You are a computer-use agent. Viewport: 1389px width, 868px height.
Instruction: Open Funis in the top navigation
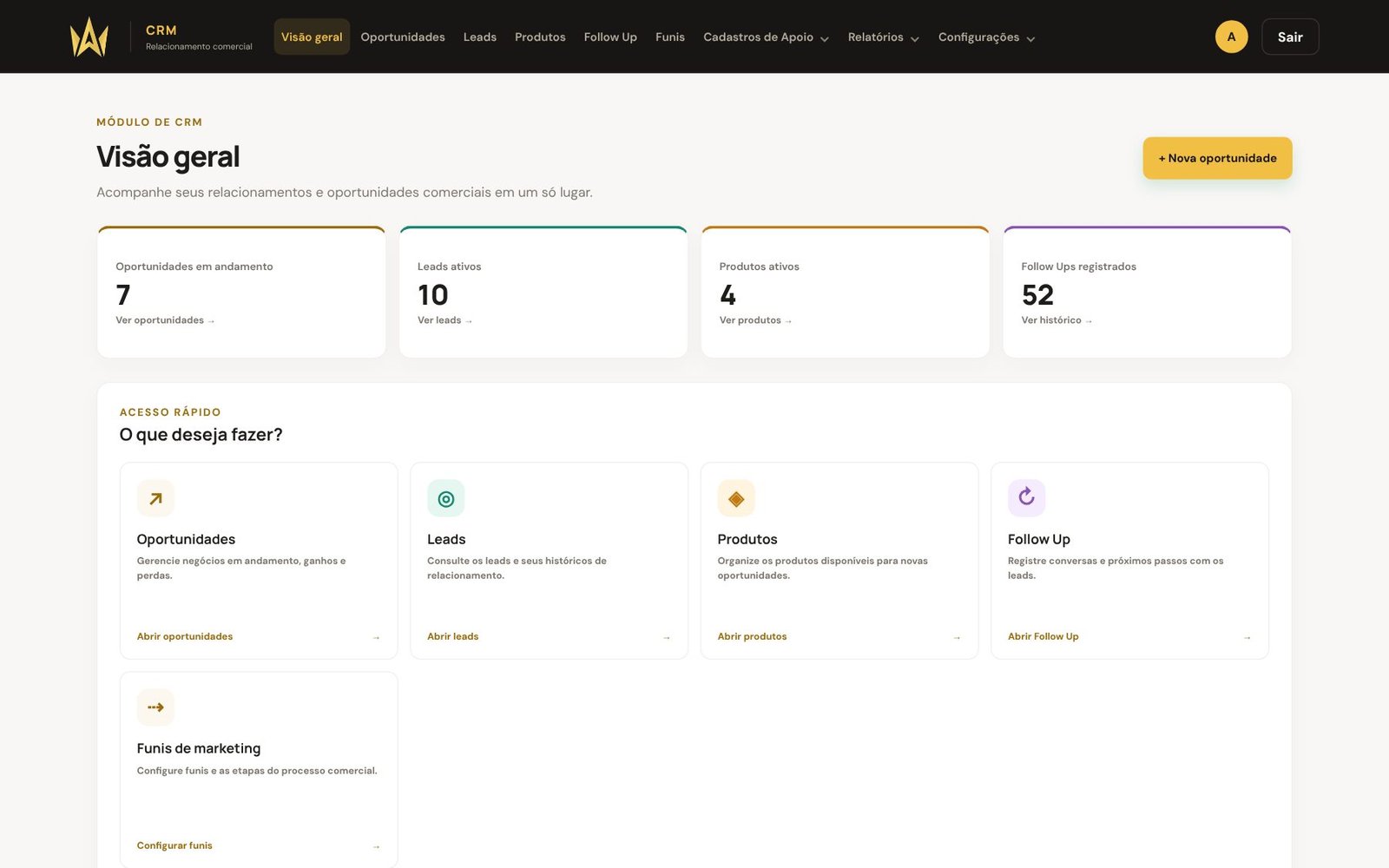pyautogui.click(x=670, y=37)
